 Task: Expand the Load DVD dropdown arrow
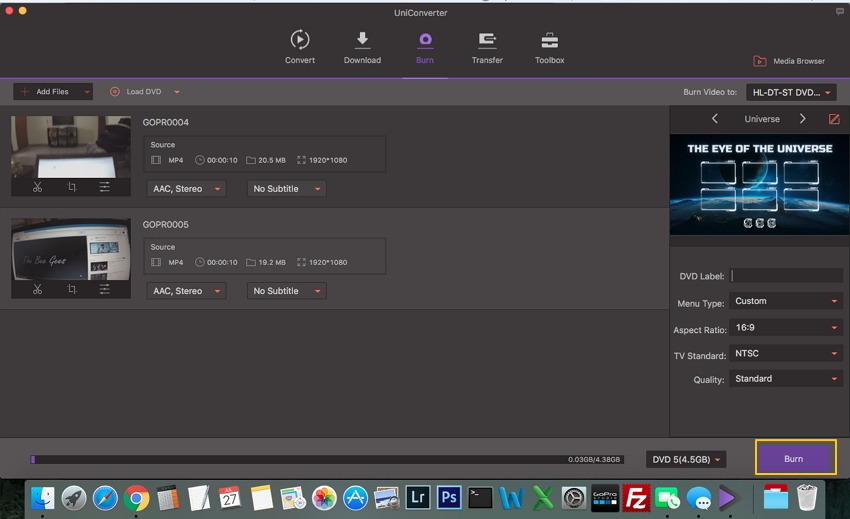point(177,92)
